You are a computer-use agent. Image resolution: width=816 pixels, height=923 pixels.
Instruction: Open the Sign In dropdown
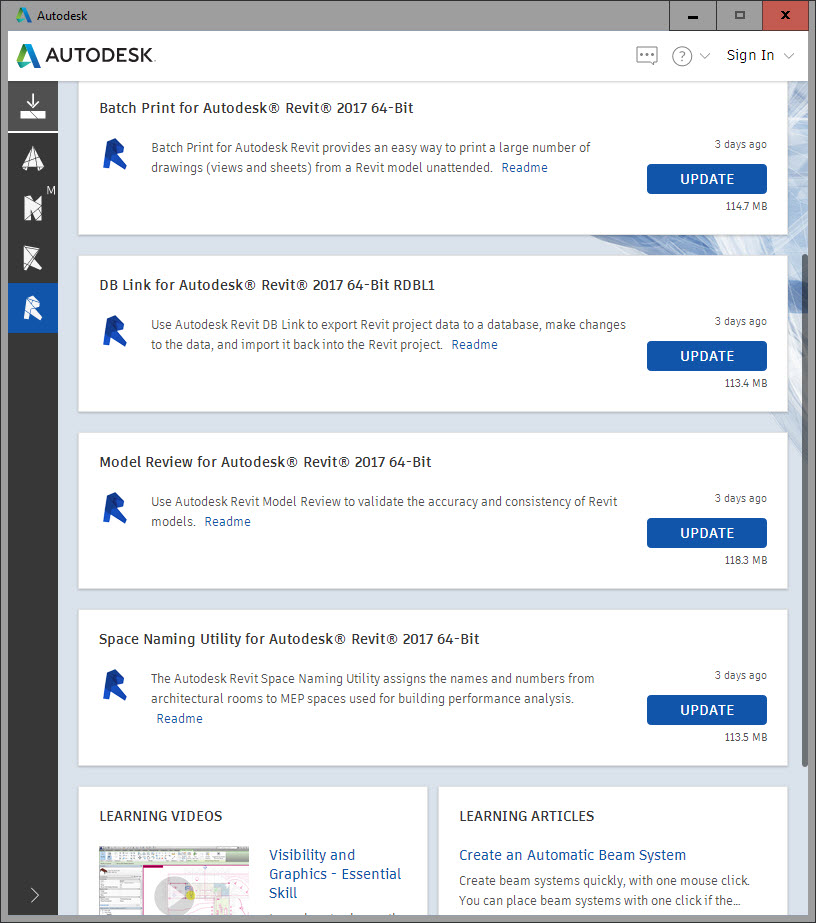760,55
